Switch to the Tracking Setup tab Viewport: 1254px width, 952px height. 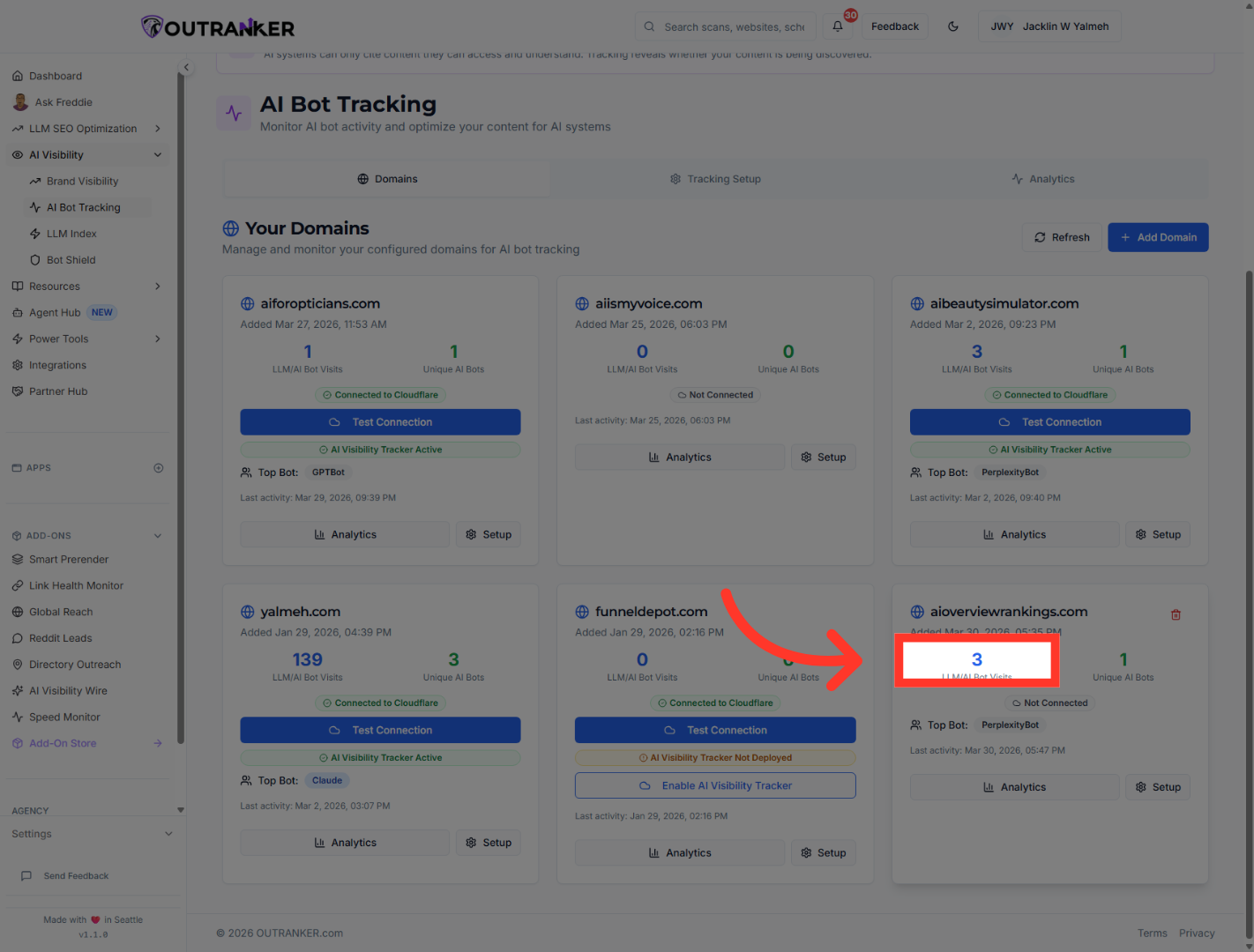715,179
